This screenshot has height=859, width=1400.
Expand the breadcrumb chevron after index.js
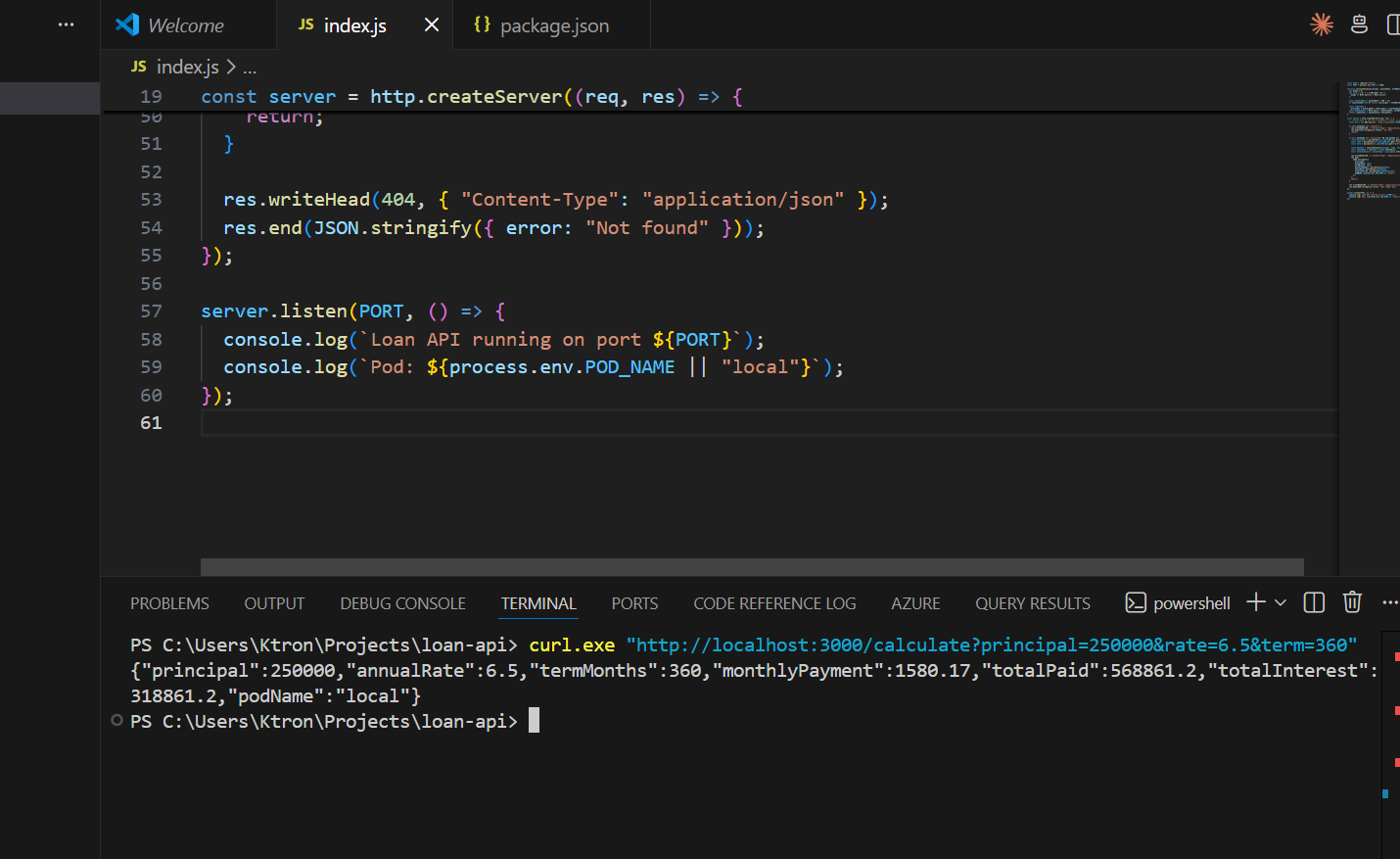tap(232, 67)
